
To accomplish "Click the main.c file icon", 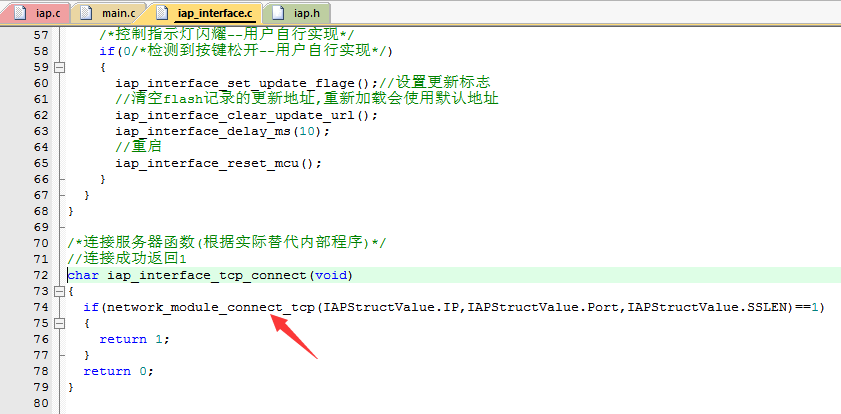I will tap(86, 13).
